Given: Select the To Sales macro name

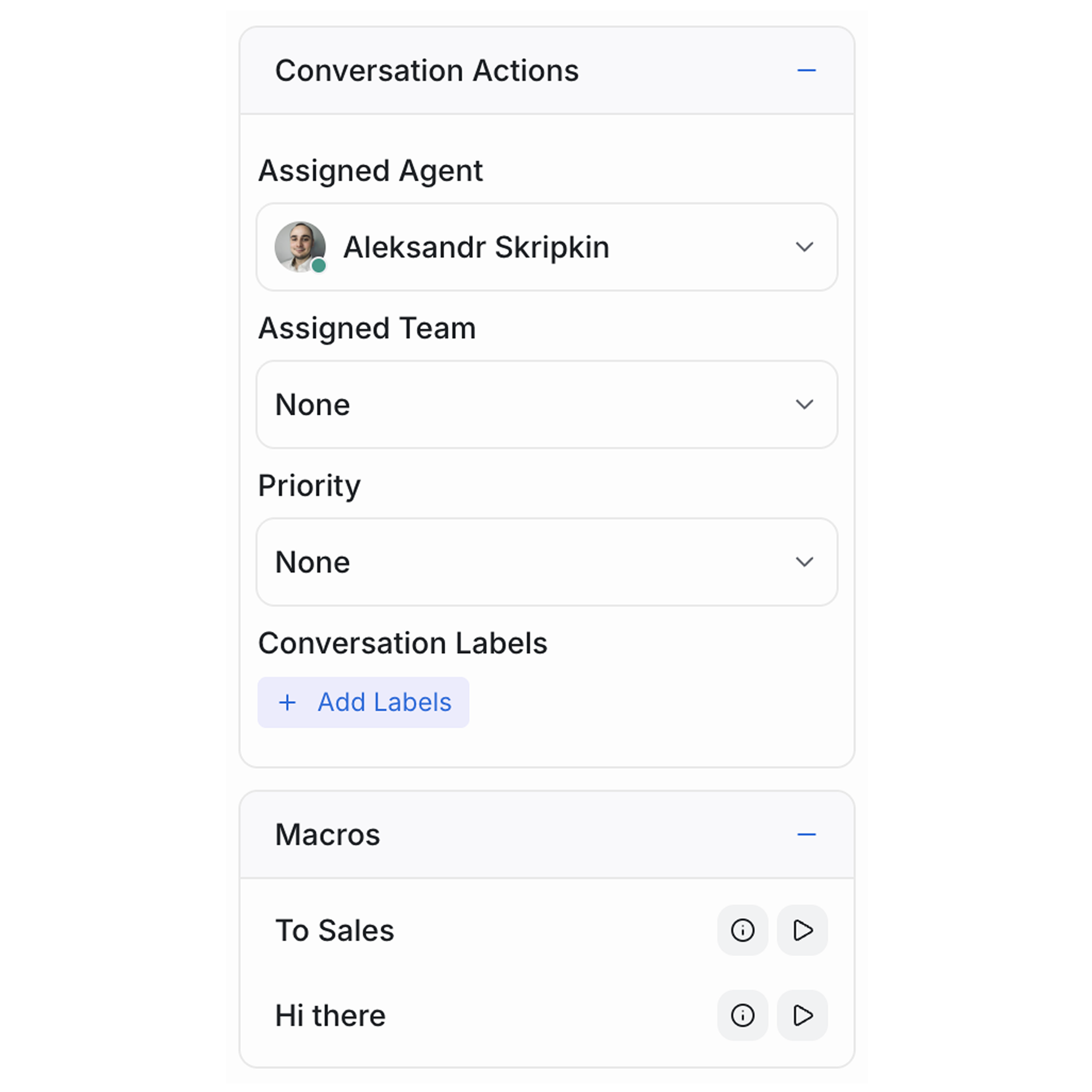Looking at the screenshot, I should click(334, 930).
